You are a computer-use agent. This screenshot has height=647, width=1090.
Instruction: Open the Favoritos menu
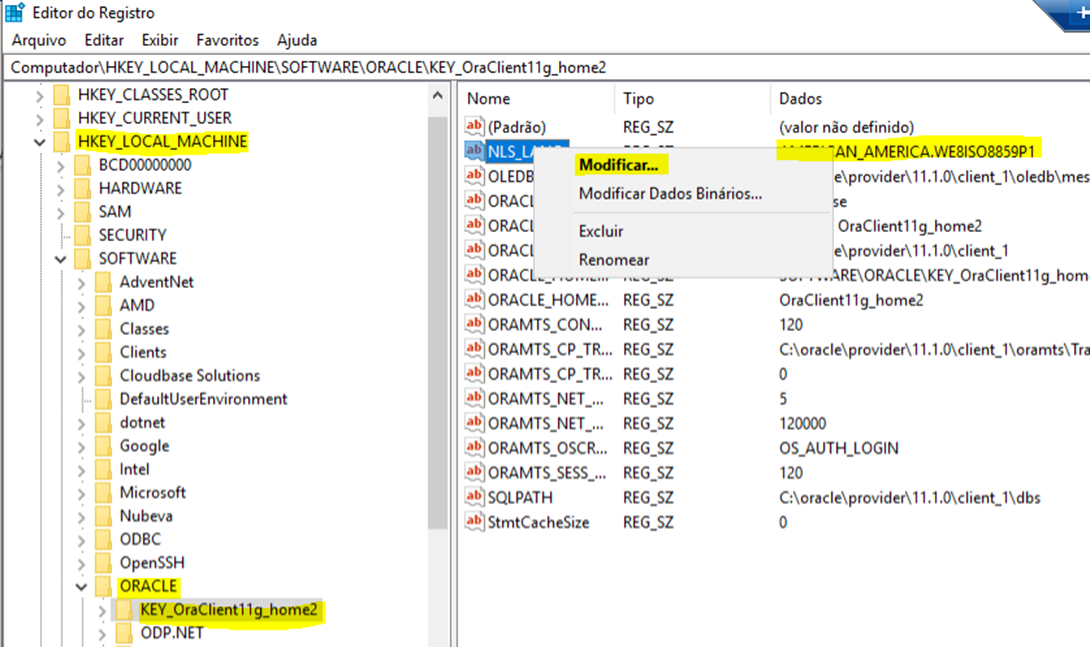click(x=227, y=40)
